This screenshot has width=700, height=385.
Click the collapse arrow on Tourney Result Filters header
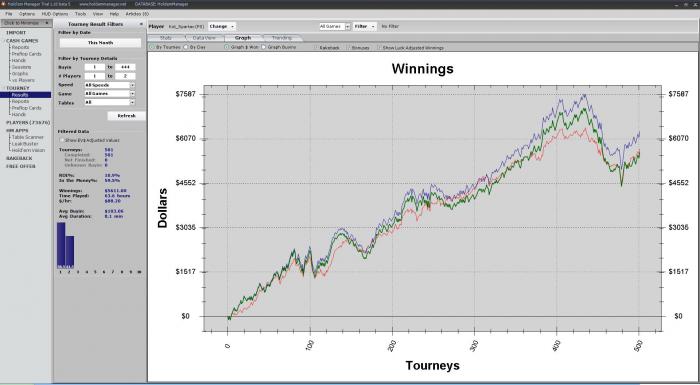coord(142,24)
